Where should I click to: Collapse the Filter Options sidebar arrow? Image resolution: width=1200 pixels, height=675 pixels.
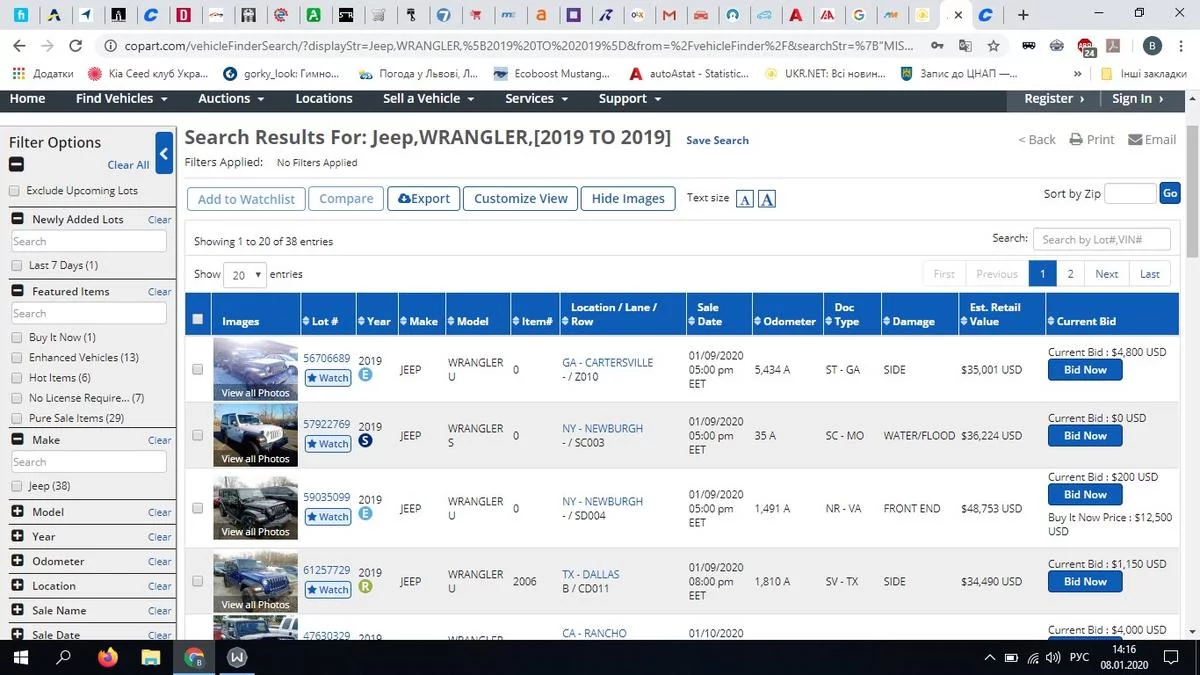(165, 154)
